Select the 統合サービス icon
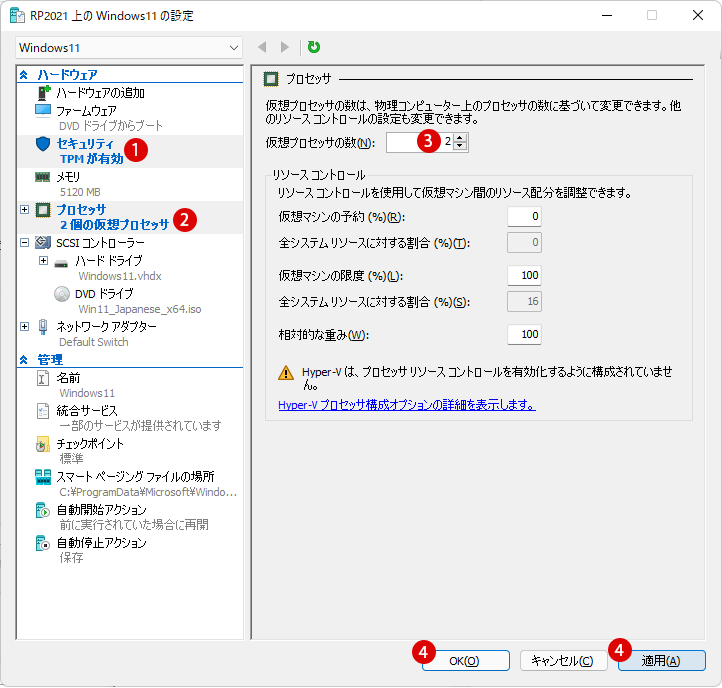 pyautogui.click(x=43, y=411)
